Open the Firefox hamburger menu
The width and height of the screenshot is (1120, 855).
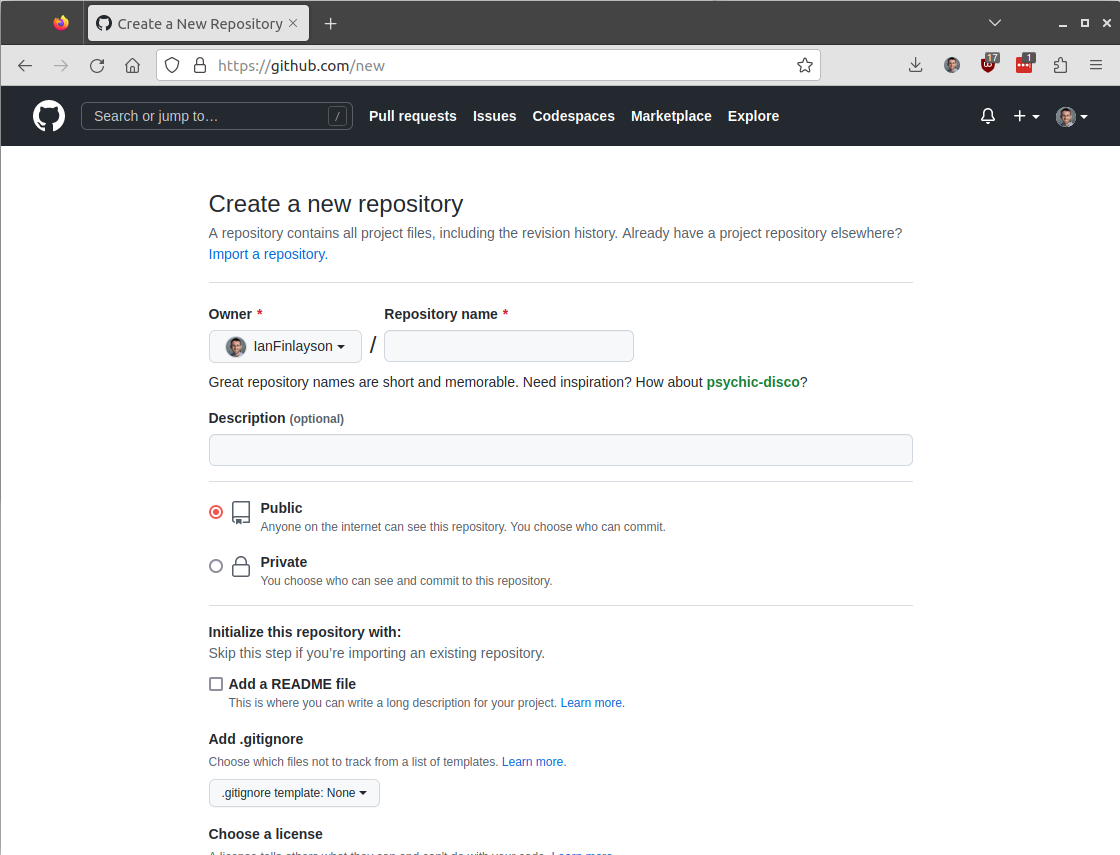click(x=1096, y=66)
